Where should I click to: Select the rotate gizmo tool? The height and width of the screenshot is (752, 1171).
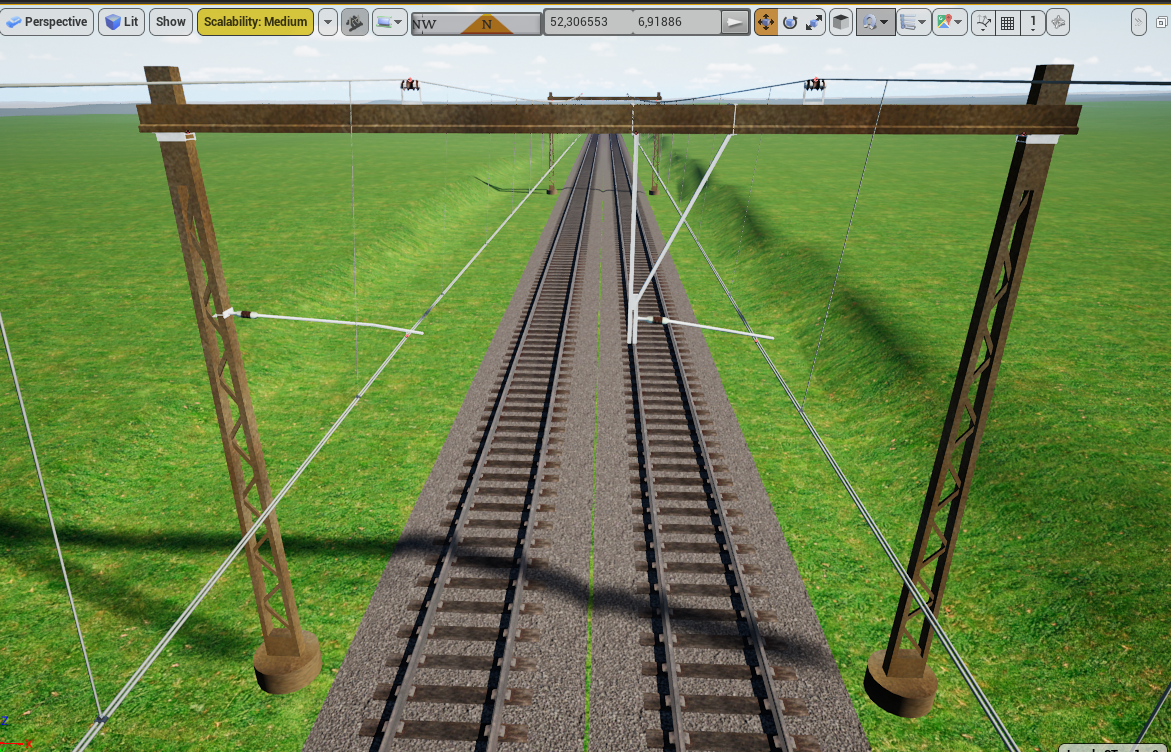pyautogui.click(x=790, y=22)
